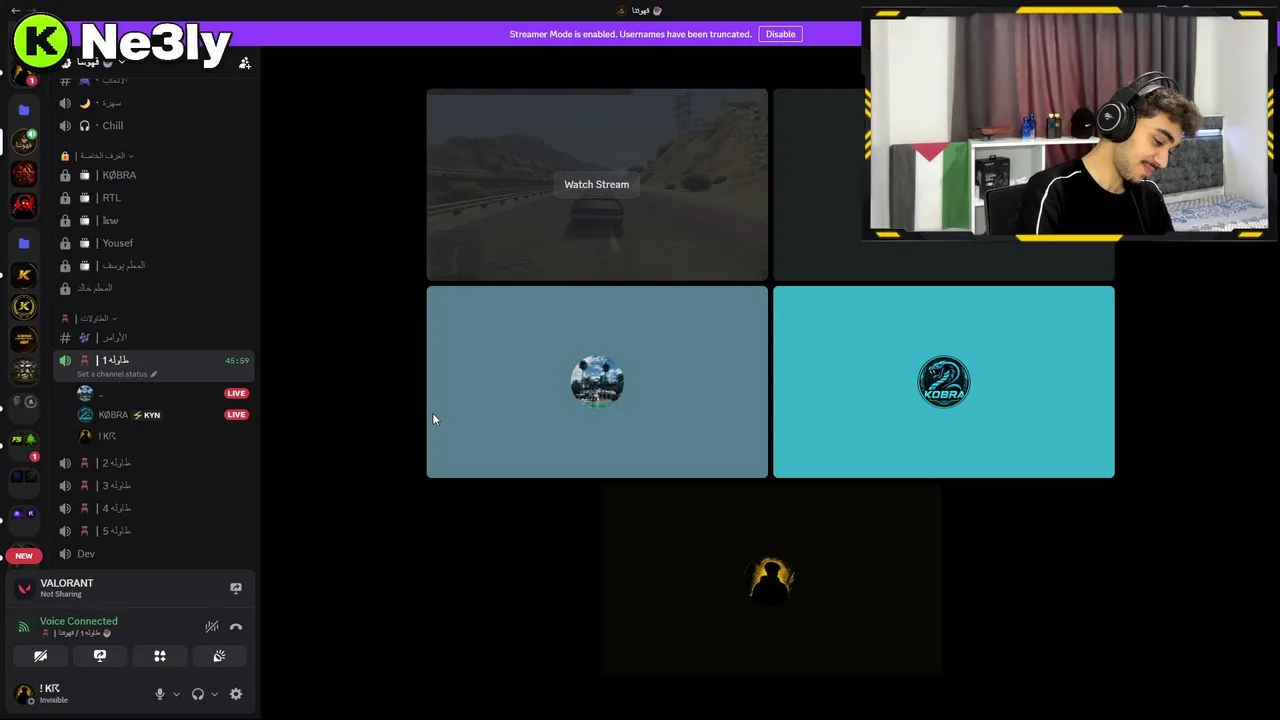1280x720 pixels.
Task: Select KØBRA user in voice channel list
Action: click(x=163, y=415)
